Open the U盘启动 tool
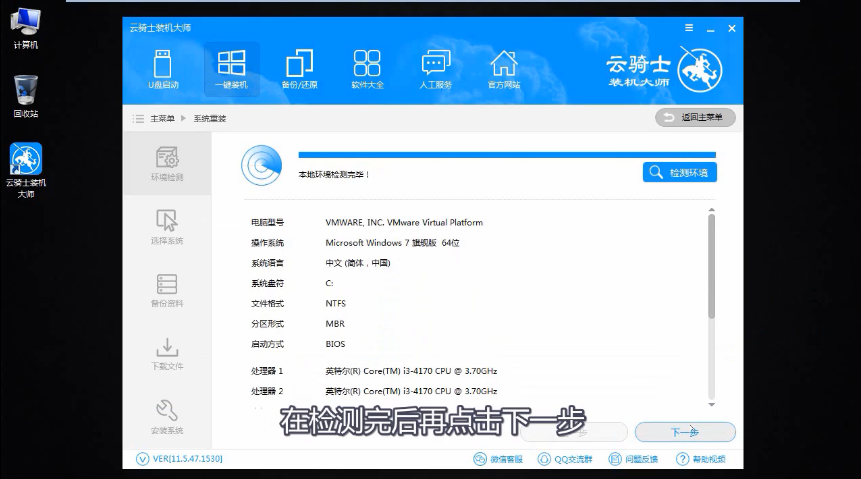 [163, 69]
